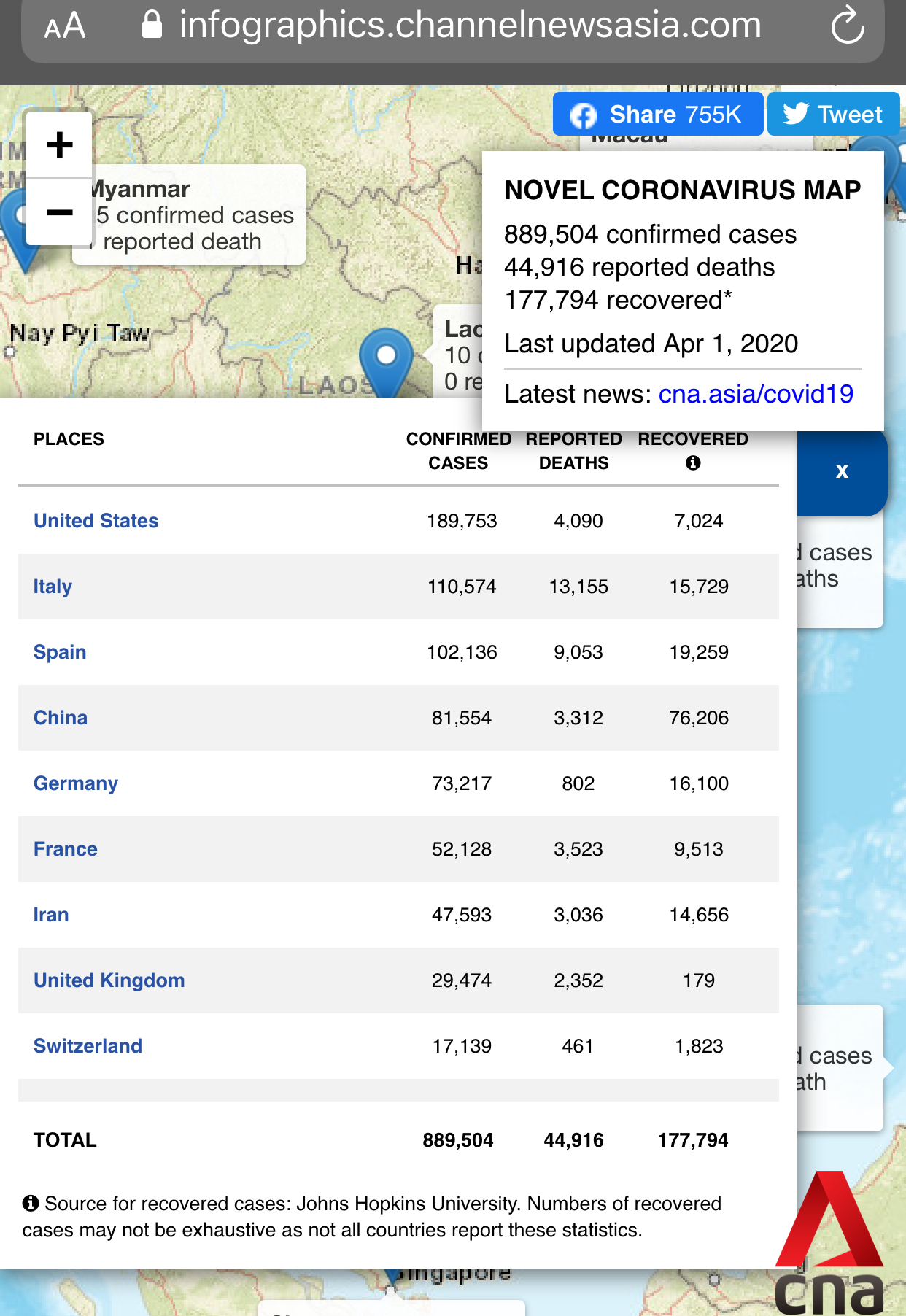906x1316 pixels.
Task: Zoom in on the map with plus button
Action: tap(59, 144)
